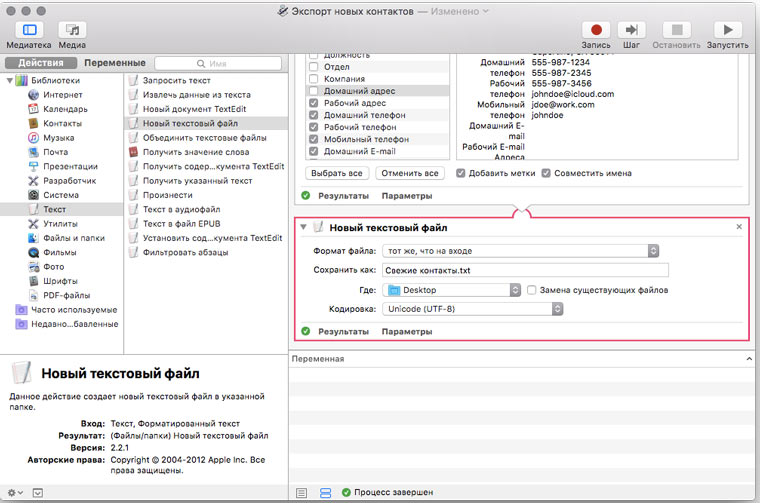Remove the Новый текстовый файл action
760x503 pixels.
click(x=739, y=227)
